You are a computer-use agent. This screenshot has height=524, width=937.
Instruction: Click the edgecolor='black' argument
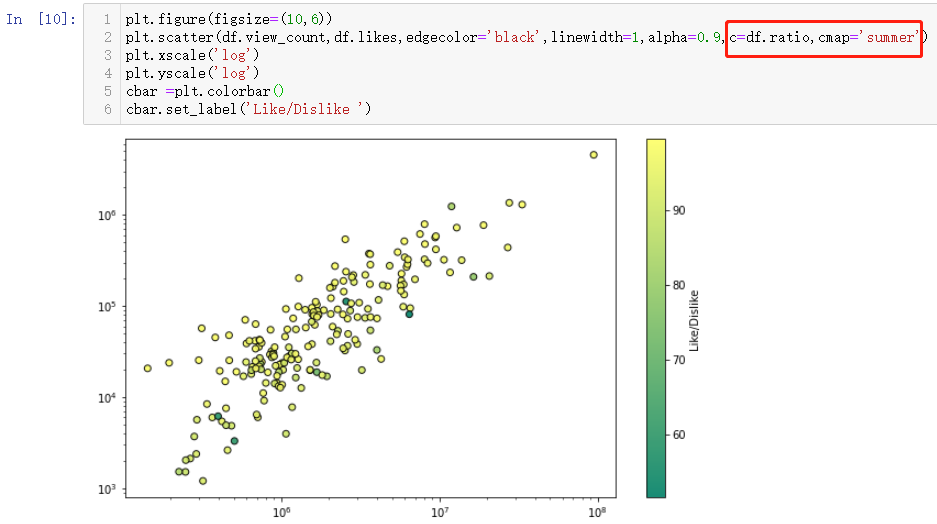473,37
